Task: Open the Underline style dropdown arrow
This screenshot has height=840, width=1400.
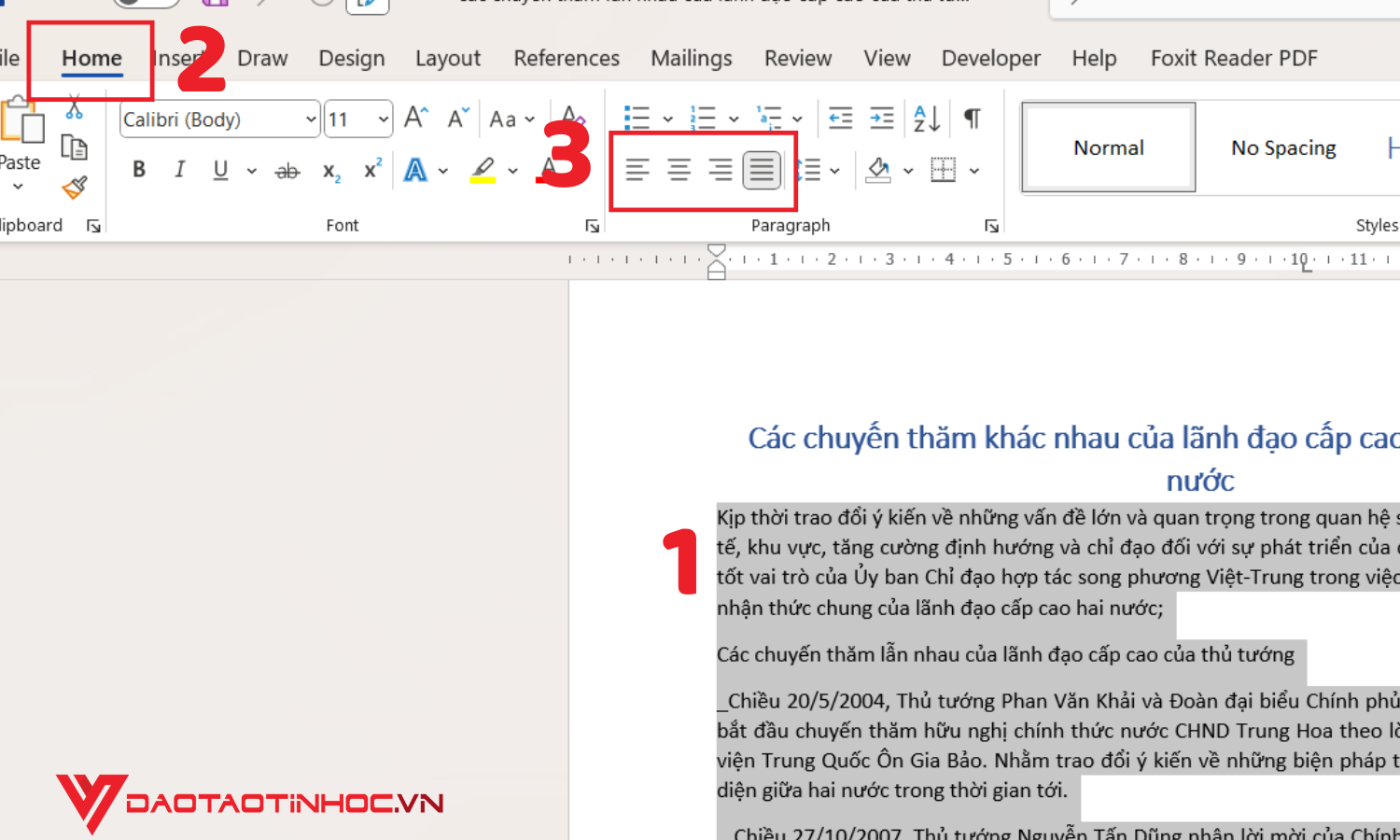Action: (x=250, y=170)
